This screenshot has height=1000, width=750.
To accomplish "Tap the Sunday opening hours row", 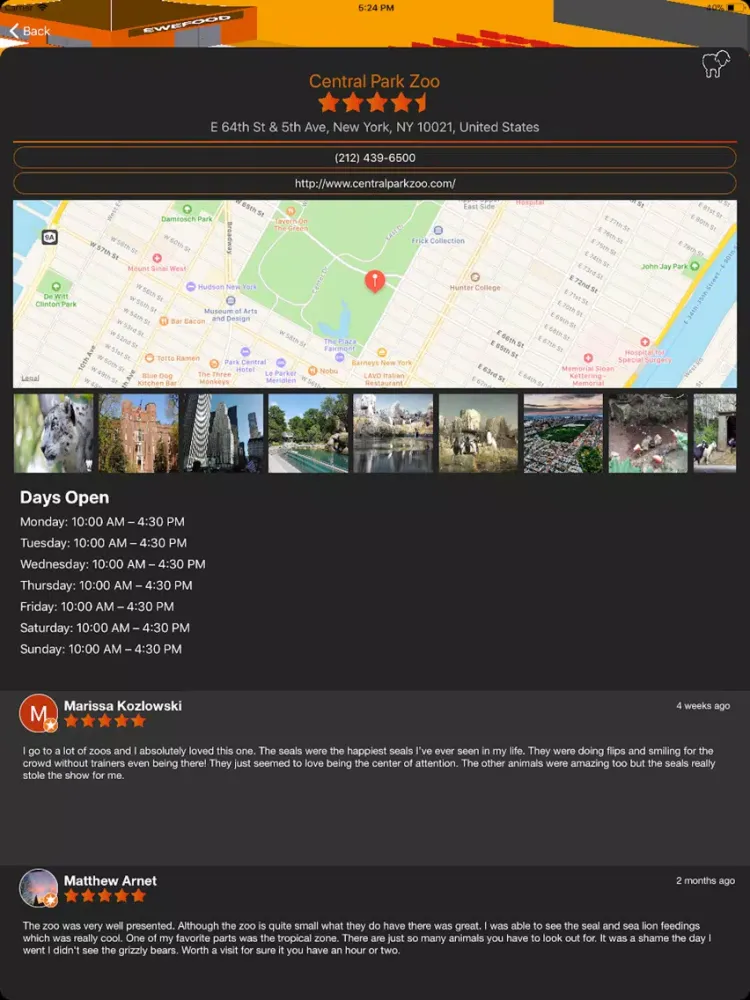I will pyautogui.click(x=101, y=649).
